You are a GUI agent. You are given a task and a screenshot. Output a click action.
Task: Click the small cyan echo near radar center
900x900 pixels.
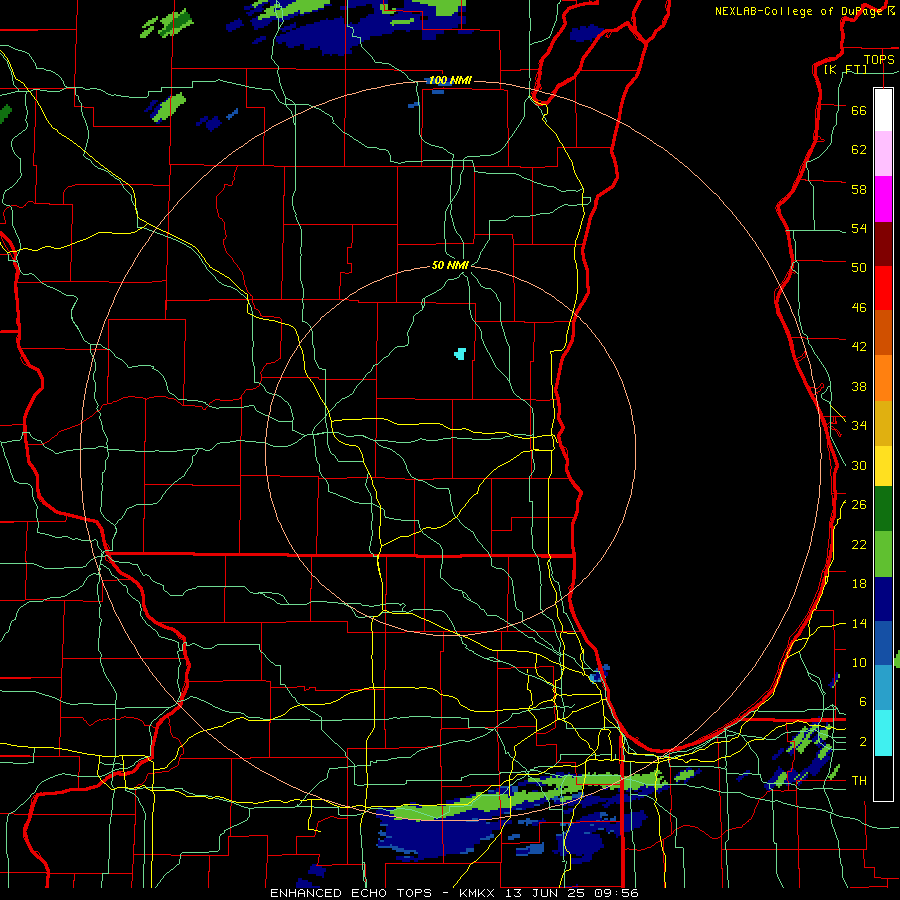(460, 354)
